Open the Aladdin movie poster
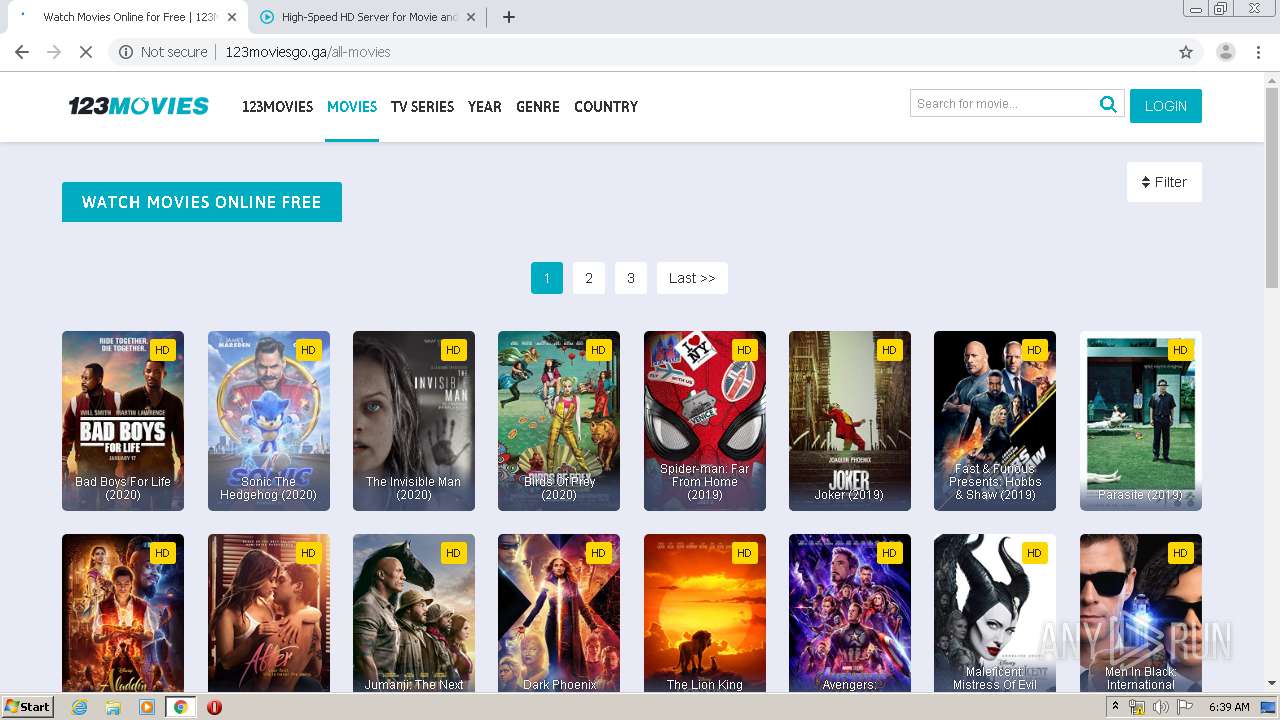This screenshot has height=720, width=1280. 123,613
